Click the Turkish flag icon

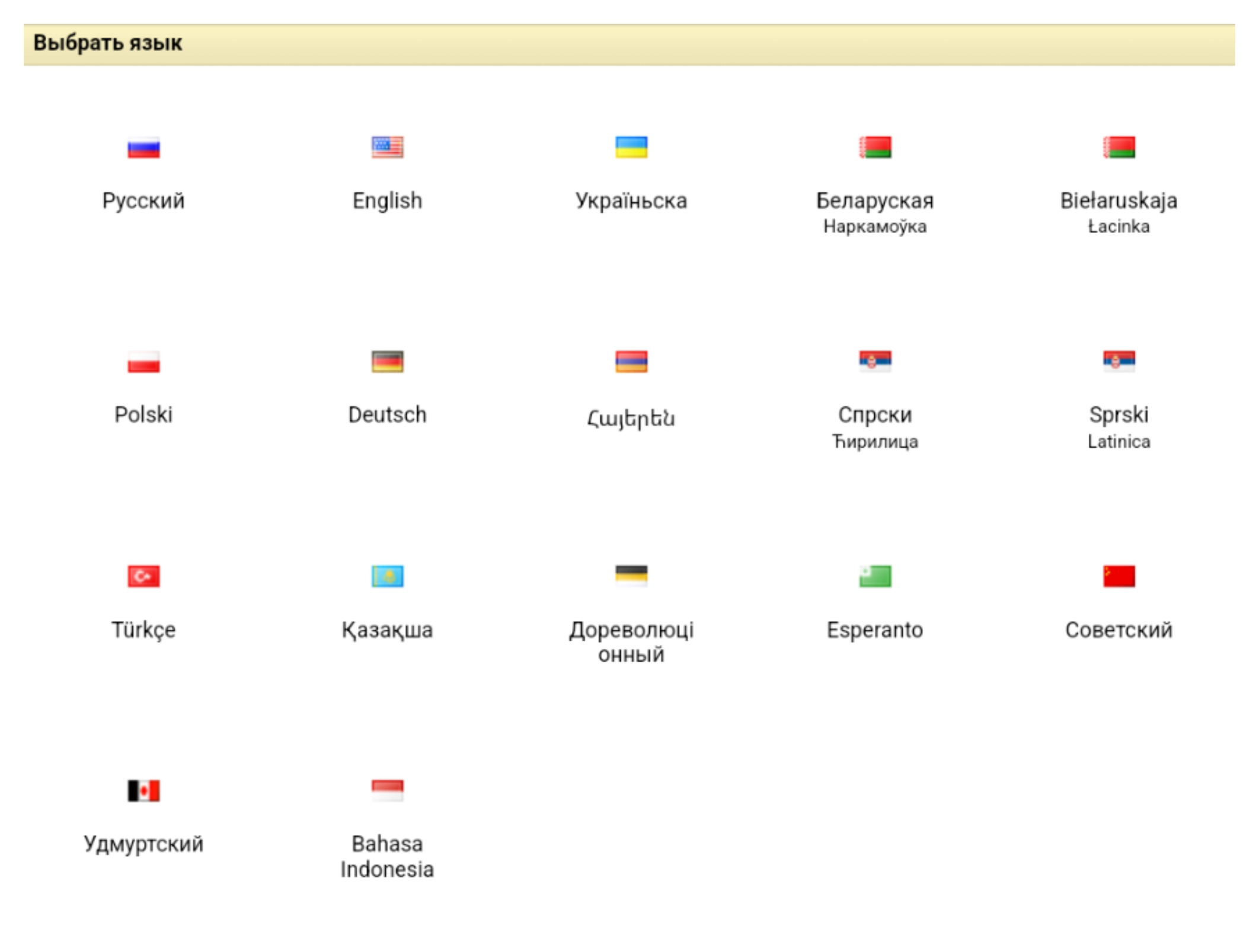[x=143, y=576]
